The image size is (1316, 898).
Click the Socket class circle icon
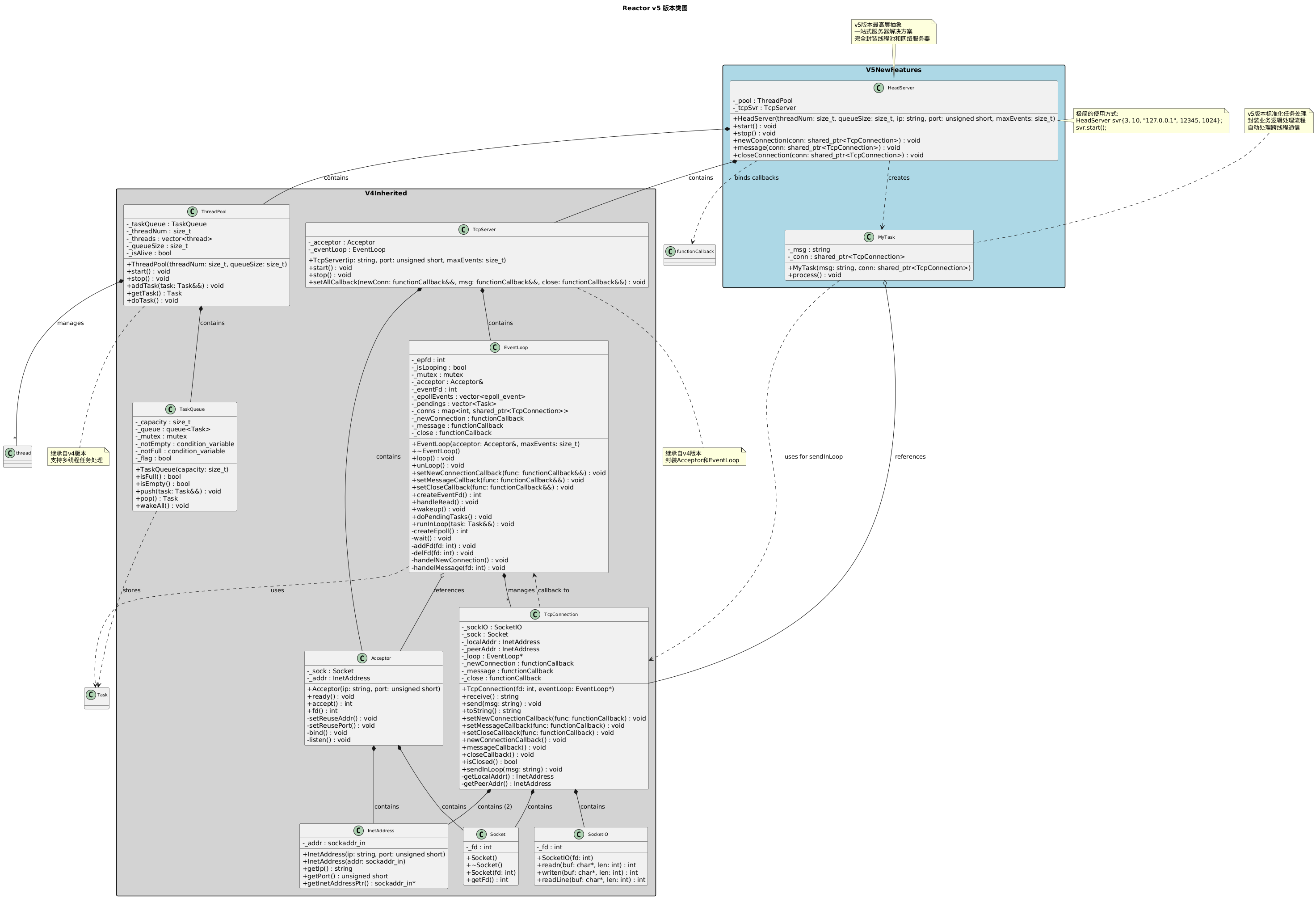coord(481,834)
